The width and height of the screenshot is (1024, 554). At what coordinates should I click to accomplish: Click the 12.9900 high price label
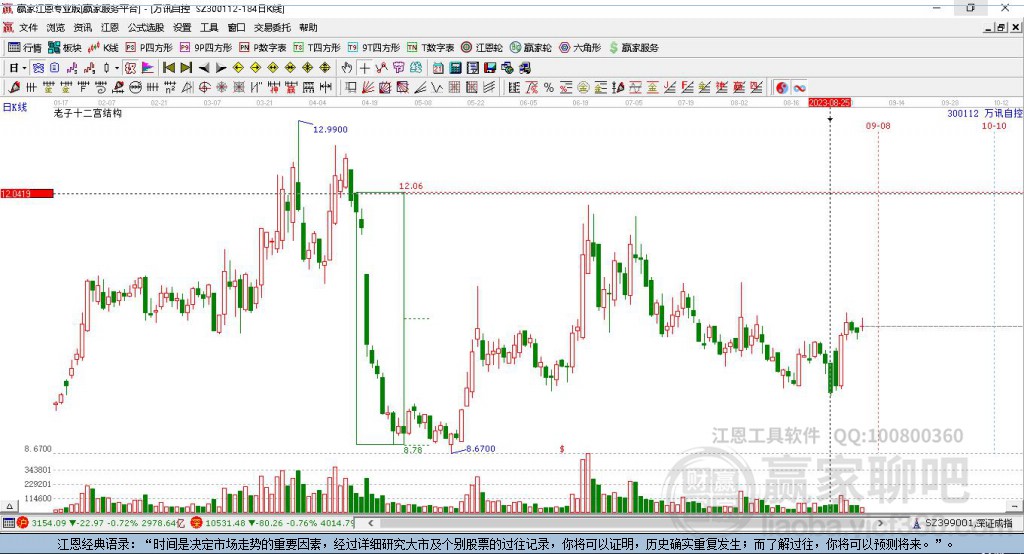pos(330,129)
